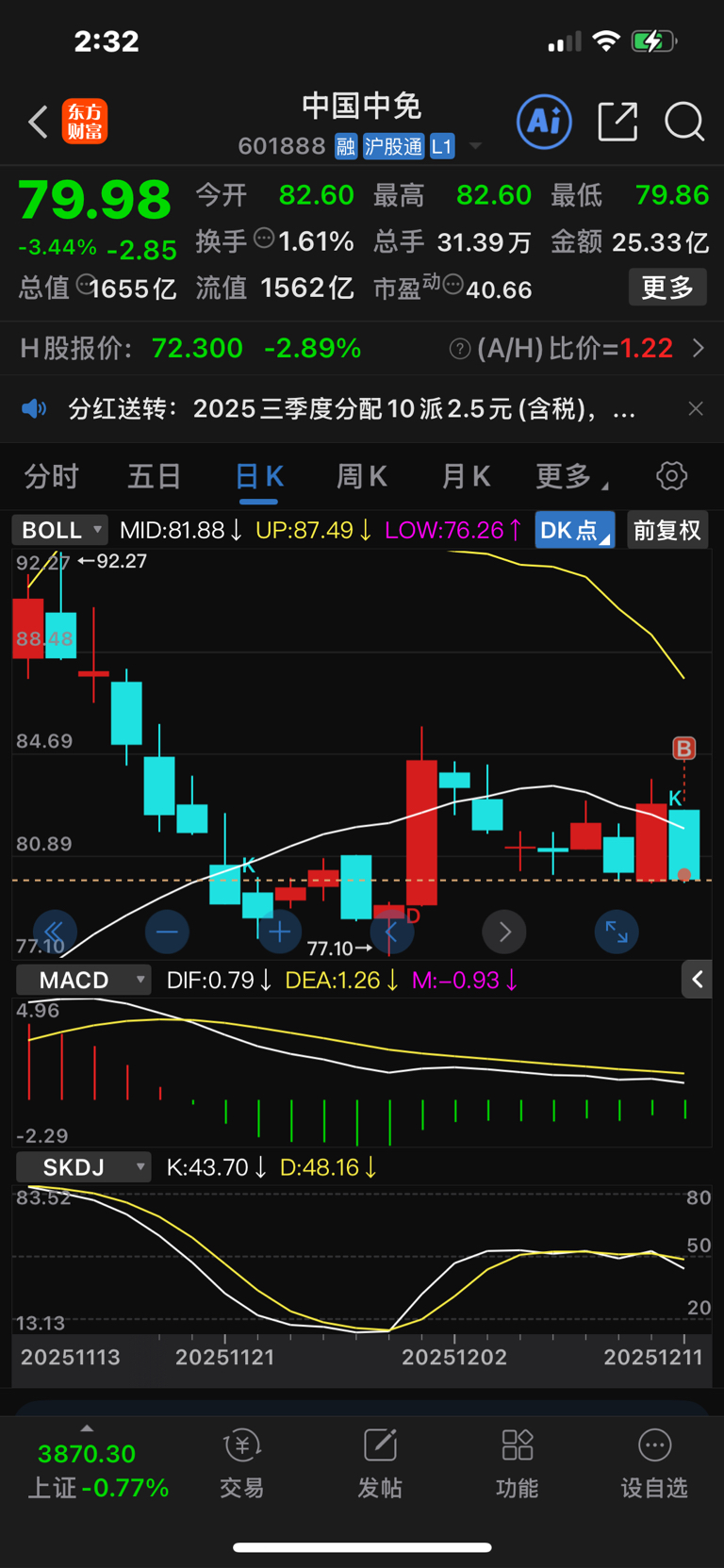The height and width of the screenshot is (1568, 724).
Task: Collapse the MACD panel side arrow
Action: [x=697, y=980]
